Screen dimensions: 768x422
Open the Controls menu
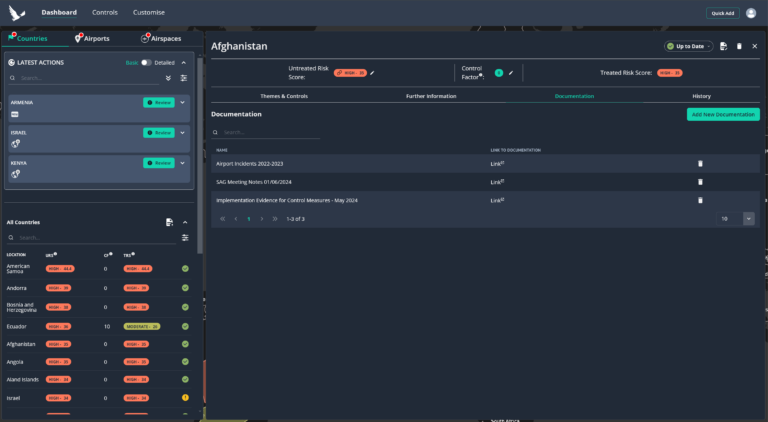tap(105, 13)
